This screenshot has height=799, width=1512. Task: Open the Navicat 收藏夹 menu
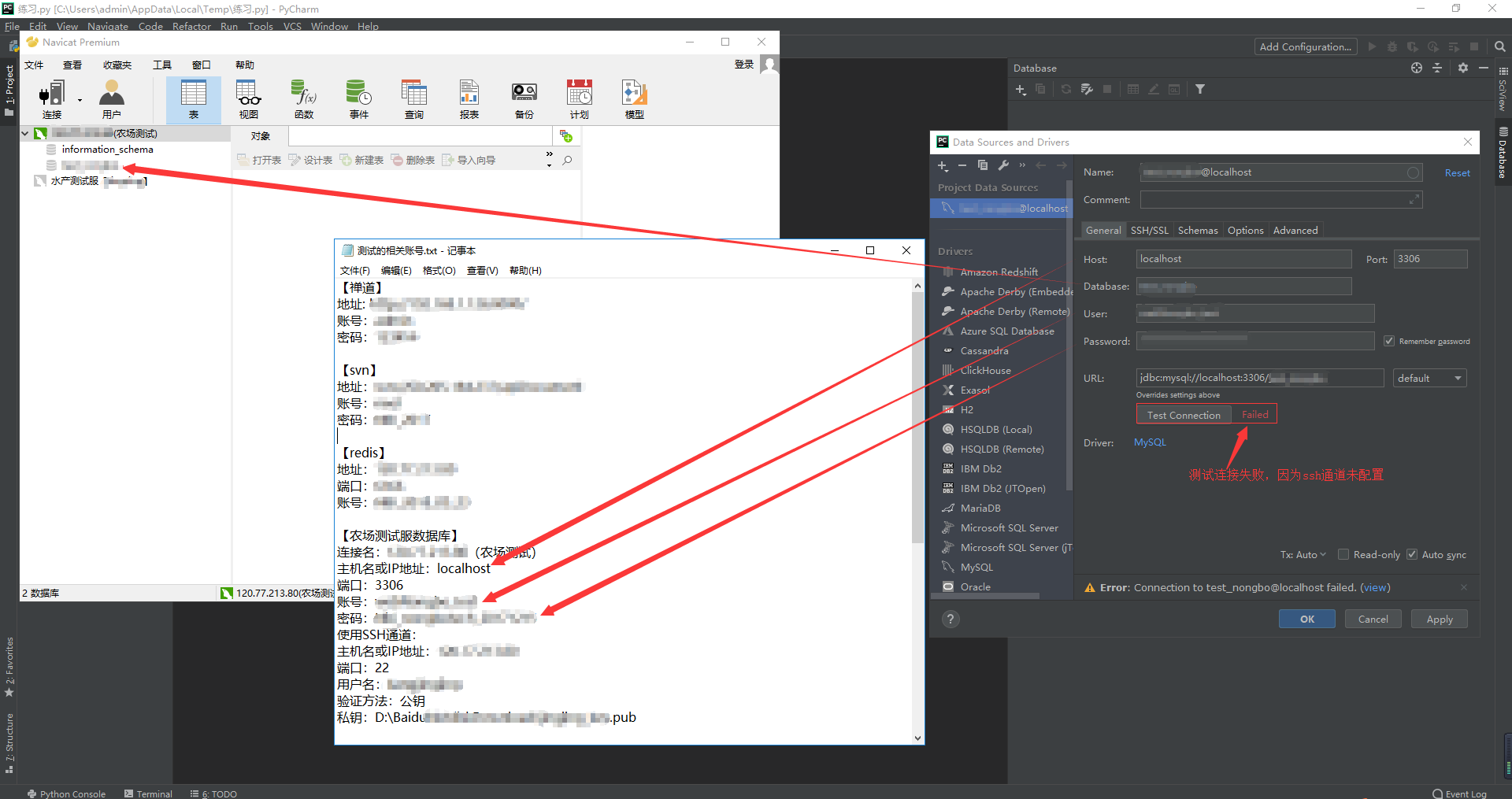tap(117, 65)
